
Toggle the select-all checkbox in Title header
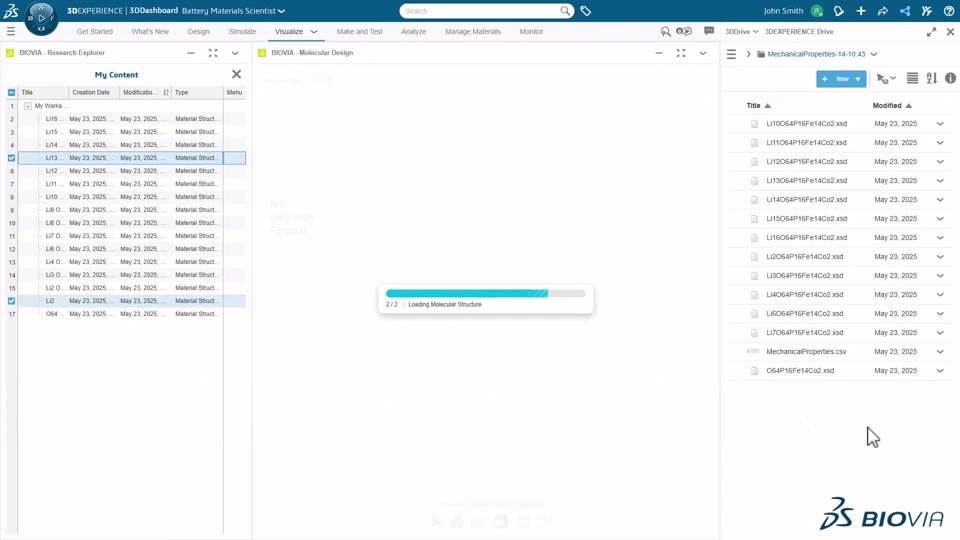pos(12,92)
